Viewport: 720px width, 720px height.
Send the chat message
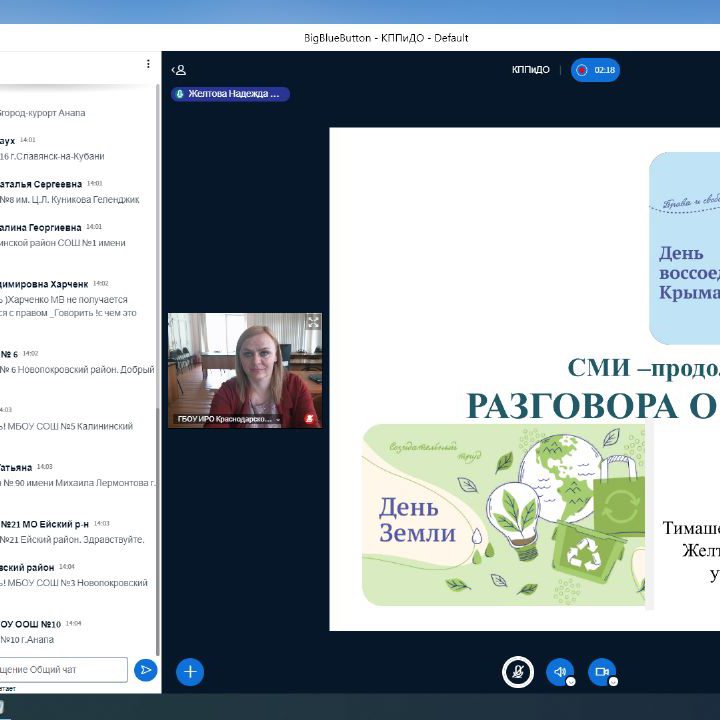146,669
